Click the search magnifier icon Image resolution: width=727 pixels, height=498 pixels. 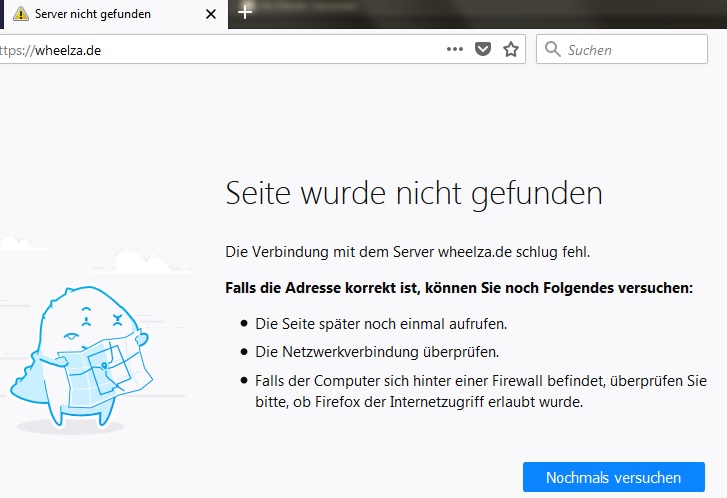[552, 49]
